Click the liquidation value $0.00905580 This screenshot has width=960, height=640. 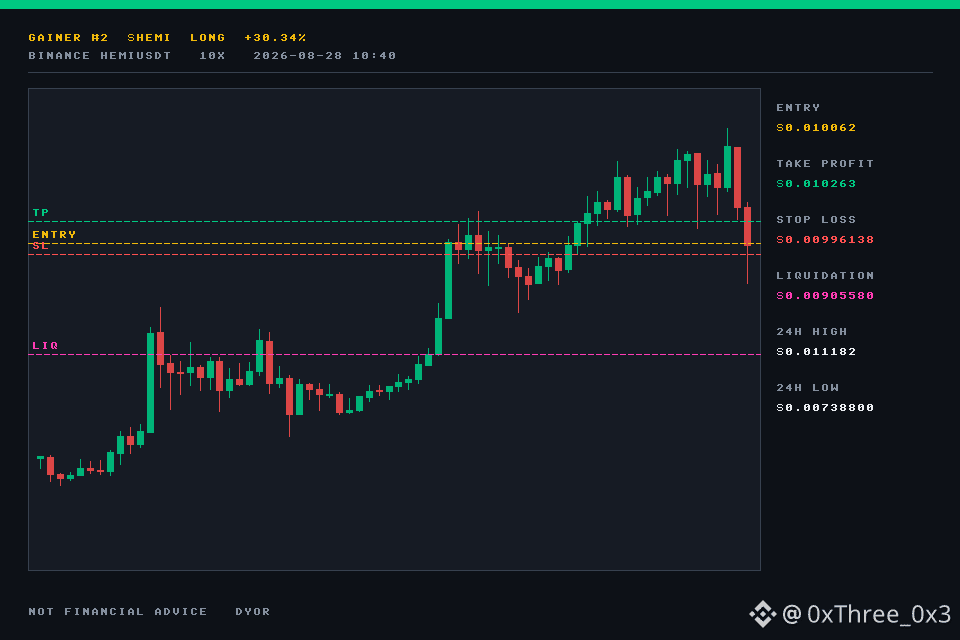[825, 296]
